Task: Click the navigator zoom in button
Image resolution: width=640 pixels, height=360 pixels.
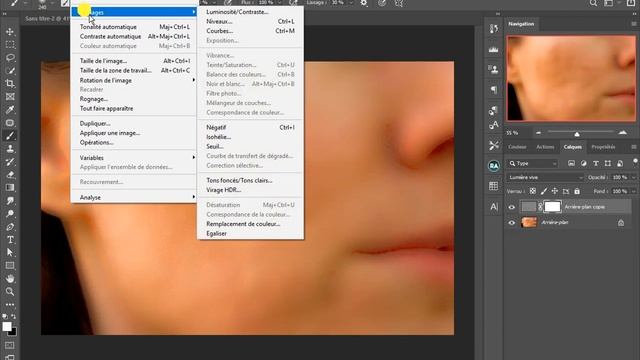Action: click(622, 133)
